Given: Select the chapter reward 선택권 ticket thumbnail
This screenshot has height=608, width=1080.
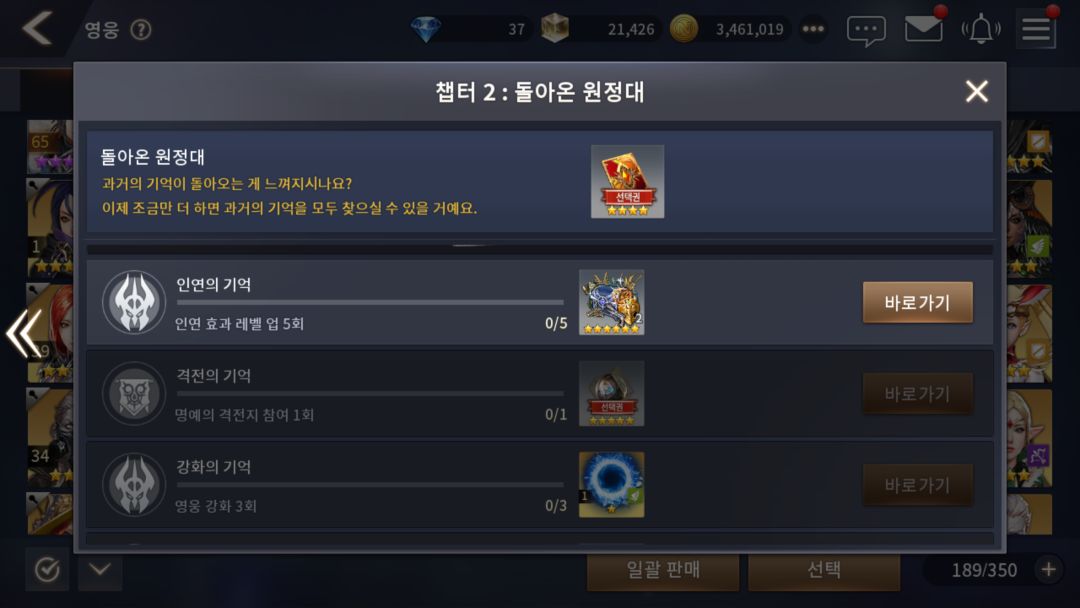Looking at the screenshot, I should point(627,182).
